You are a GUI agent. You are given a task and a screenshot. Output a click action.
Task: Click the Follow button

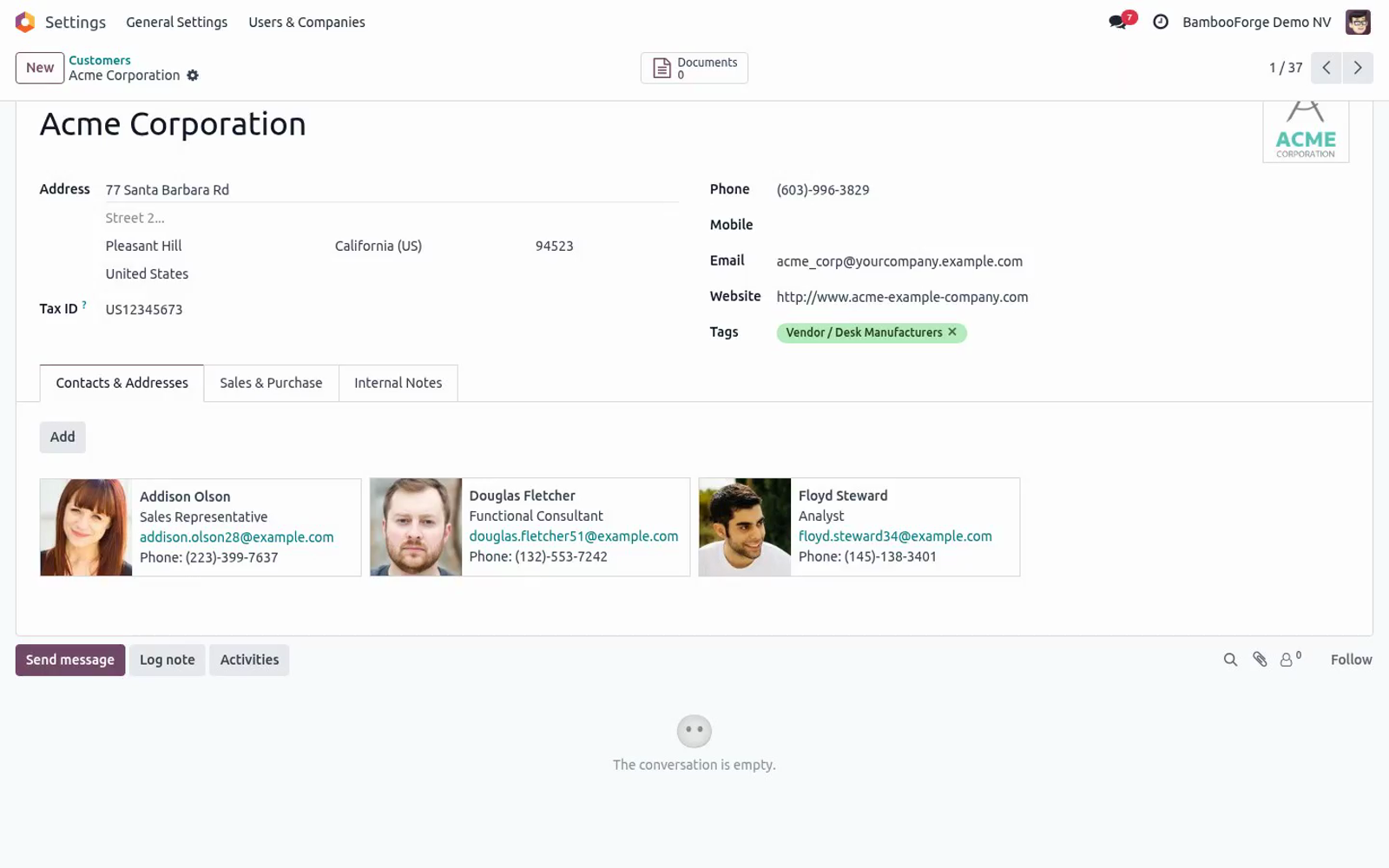click(1351, 660)
